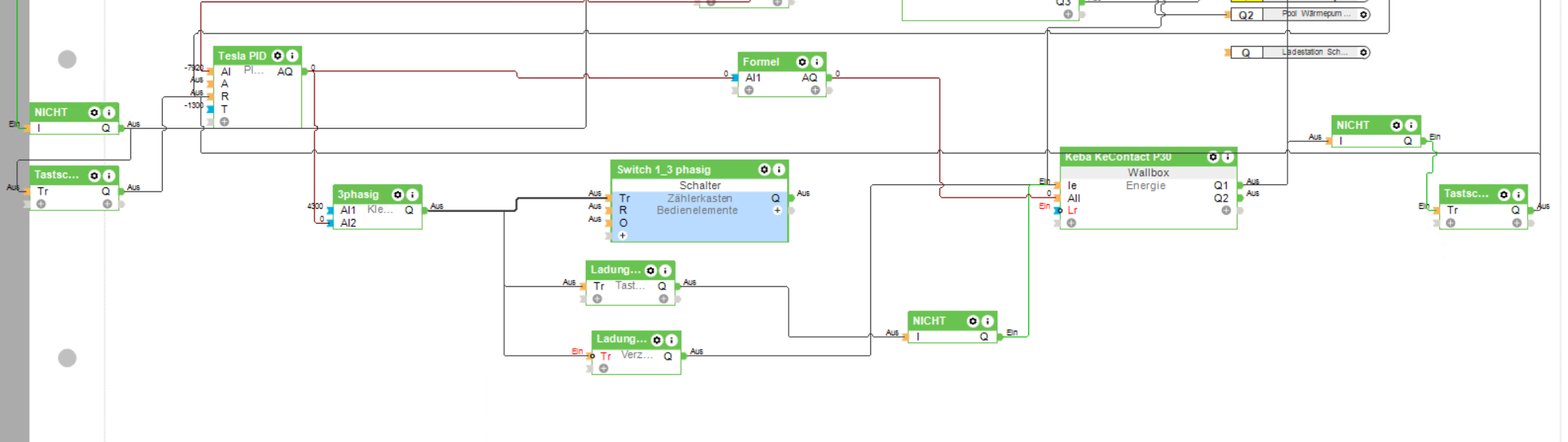The image size is (1568, 442).
Task: Expand outputs on Ladung... Tast... block
Action: (x=664, y=299)
